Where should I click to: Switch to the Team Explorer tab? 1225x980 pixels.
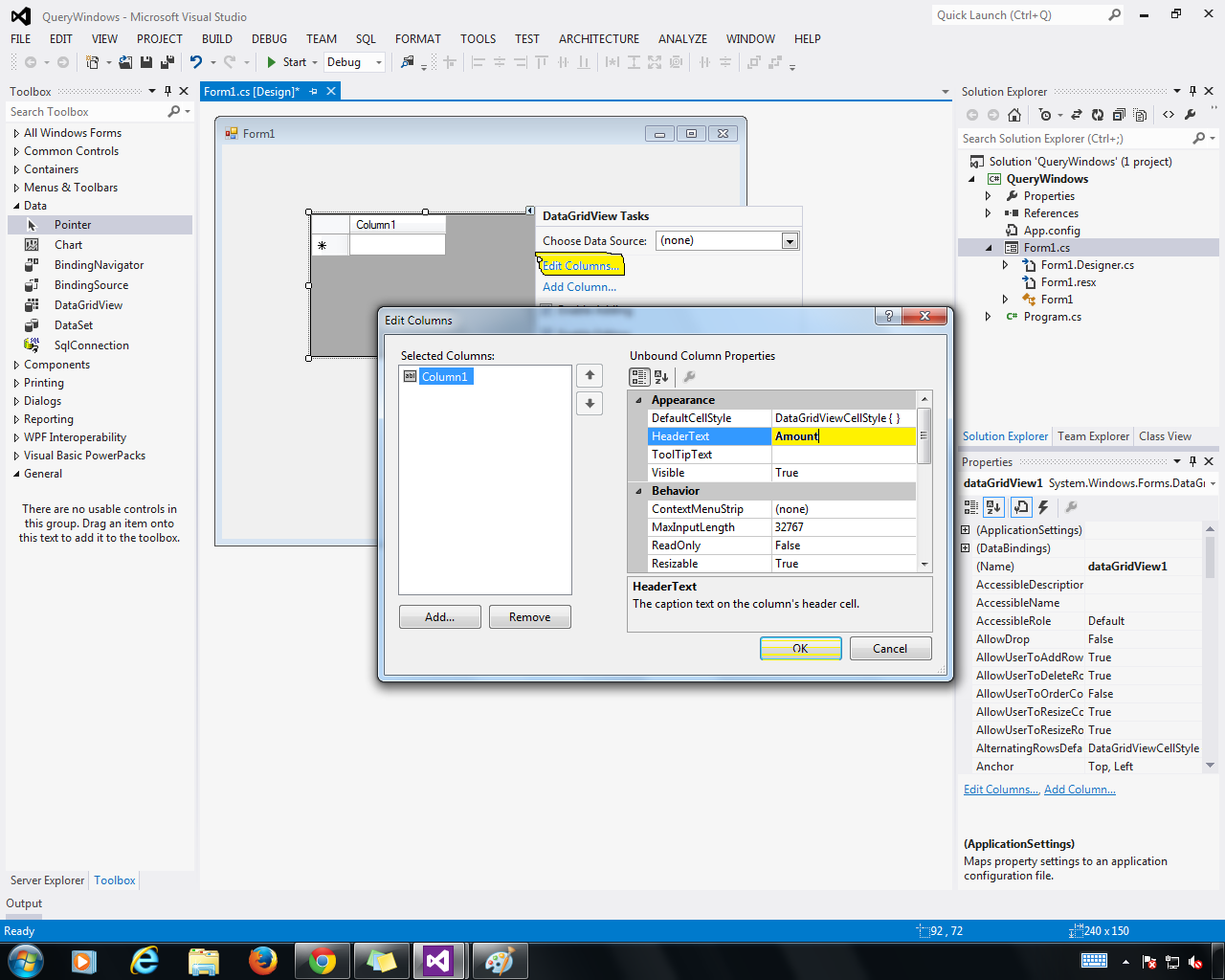(x=1092, y=436)
